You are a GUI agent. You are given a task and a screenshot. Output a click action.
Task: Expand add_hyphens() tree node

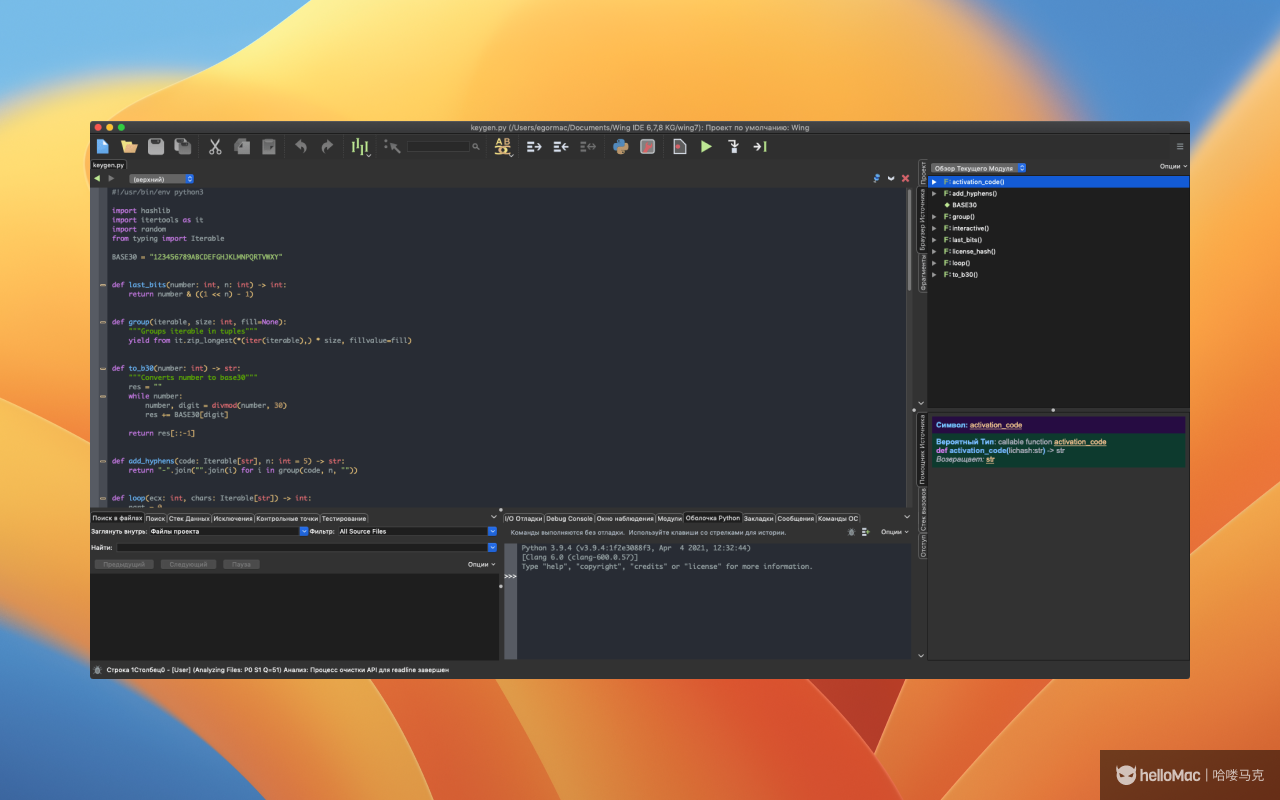(x=934, y=193)
